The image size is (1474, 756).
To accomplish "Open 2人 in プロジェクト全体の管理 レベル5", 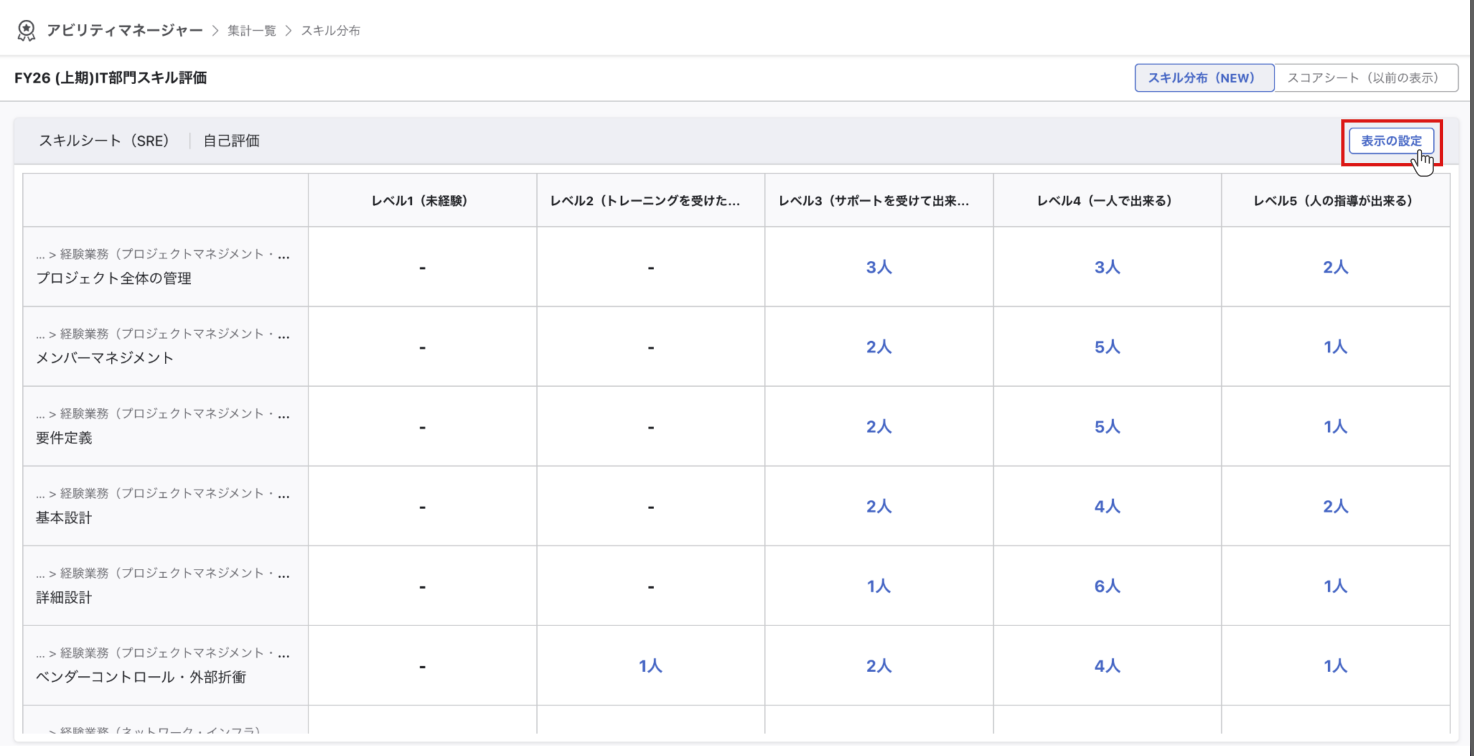I will 1335,267.
